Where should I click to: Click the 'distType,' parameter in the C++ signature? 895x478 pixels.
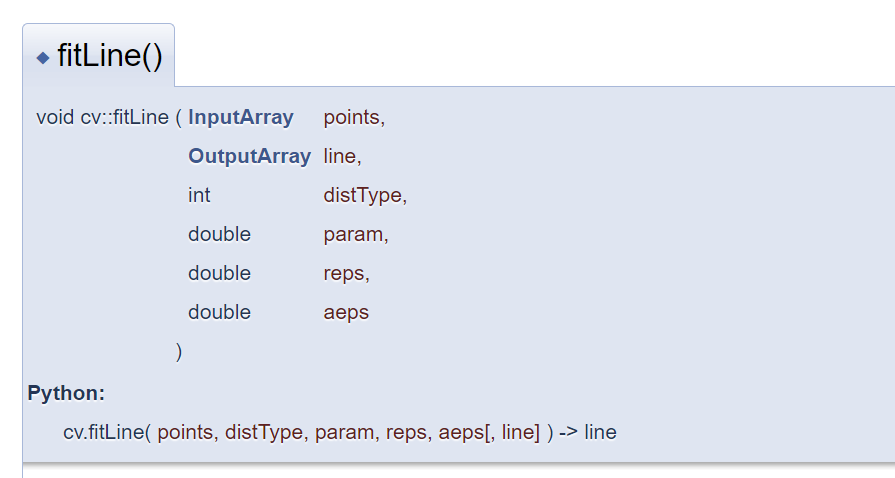[x=365, y=195]
